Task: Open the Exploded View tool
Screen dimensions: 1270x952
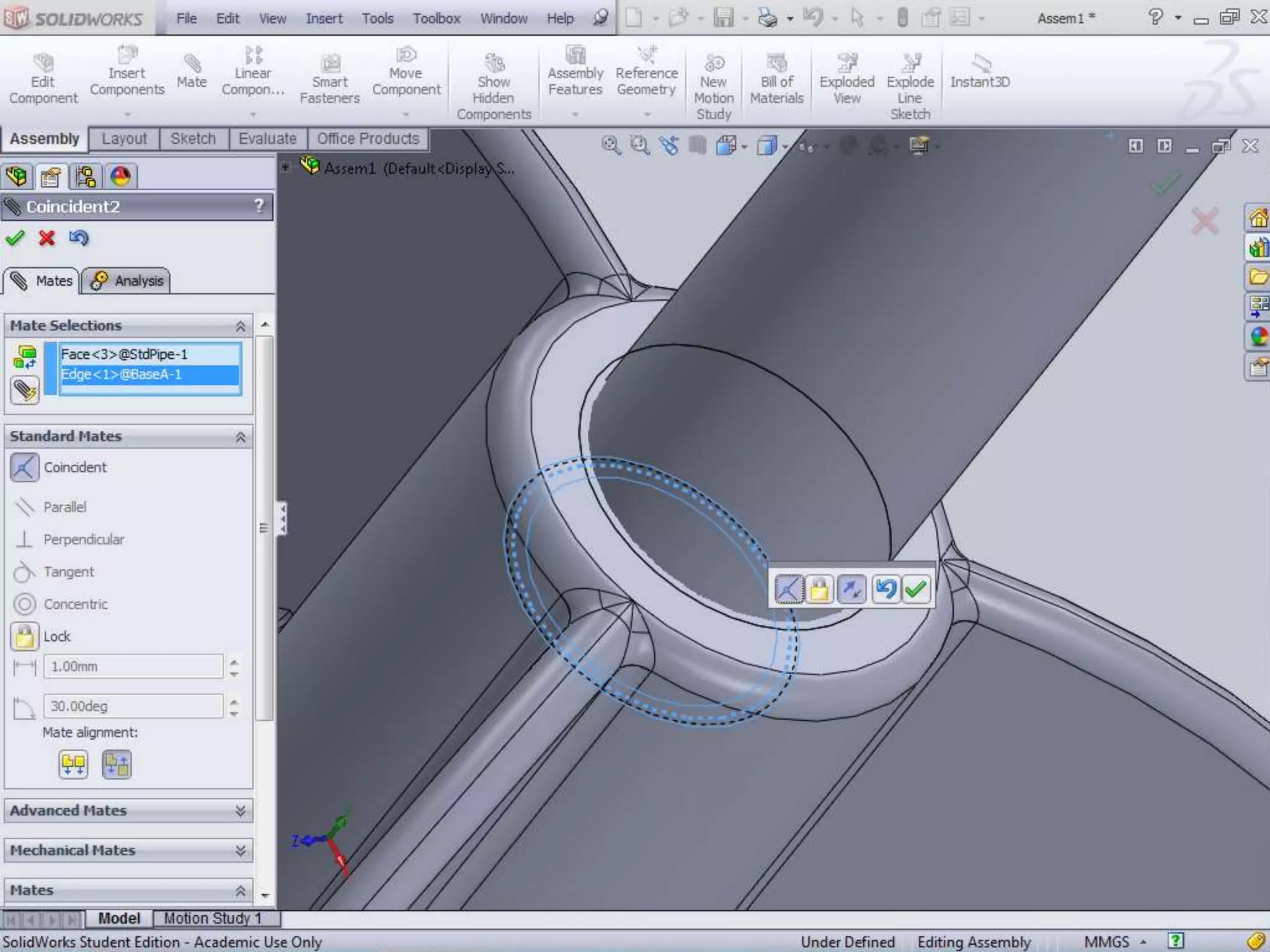Action: point(846,79)
